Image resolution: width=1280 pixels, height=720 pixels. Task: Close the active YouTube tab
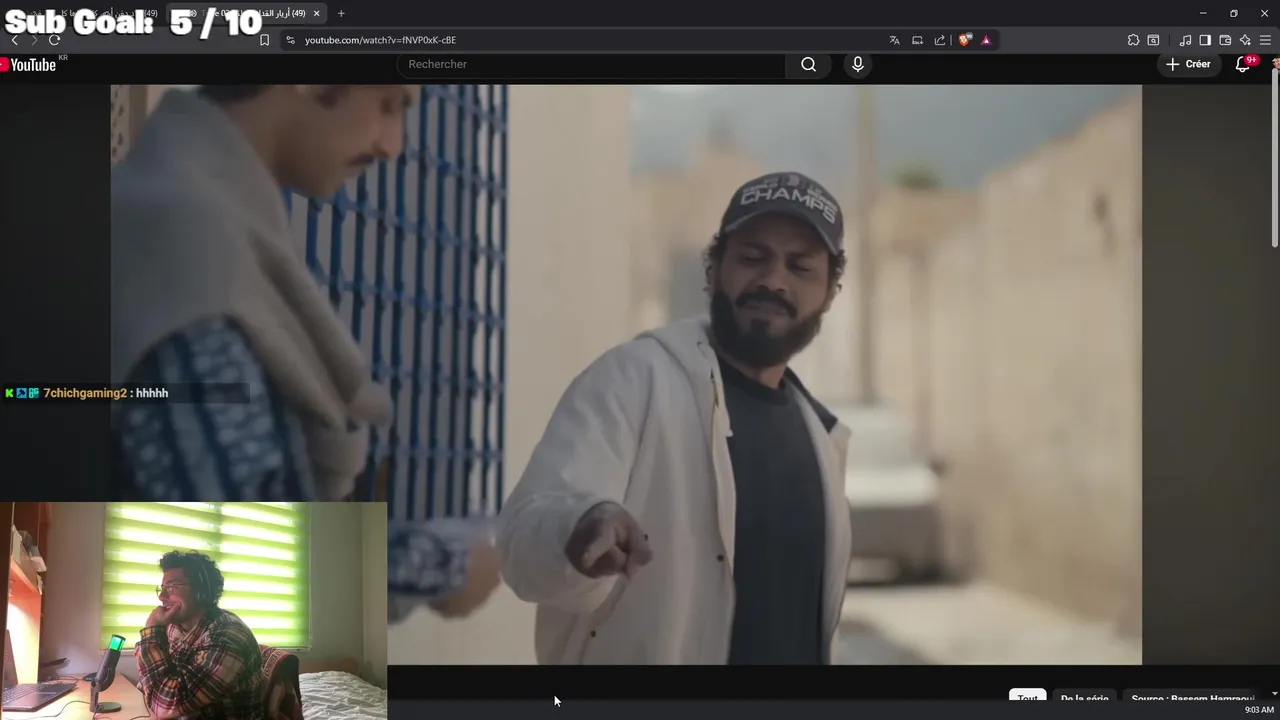(x=317, y=13)
